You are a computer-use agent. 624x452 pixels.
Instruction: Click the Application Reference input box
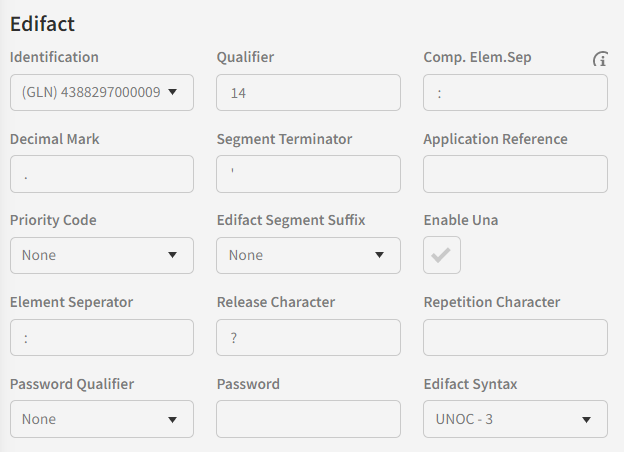click(515, 174)
